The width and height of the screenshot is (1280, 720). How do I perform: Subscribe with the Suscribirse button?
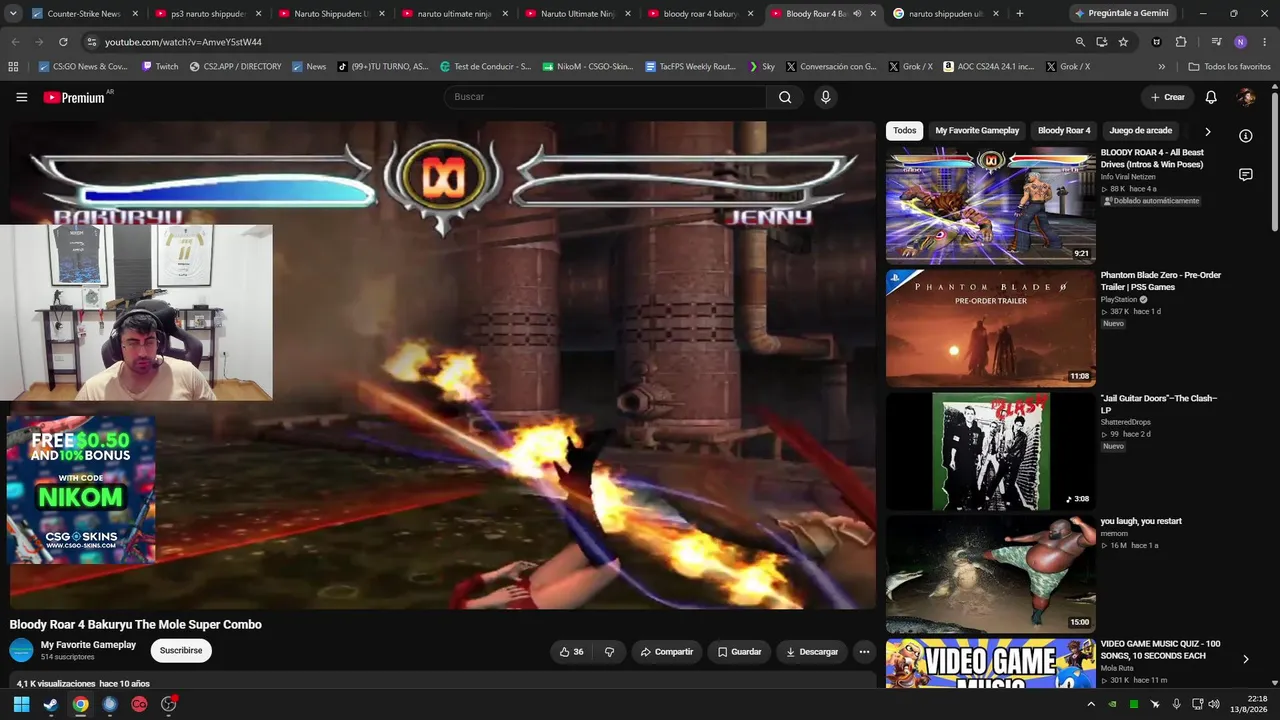181,651
